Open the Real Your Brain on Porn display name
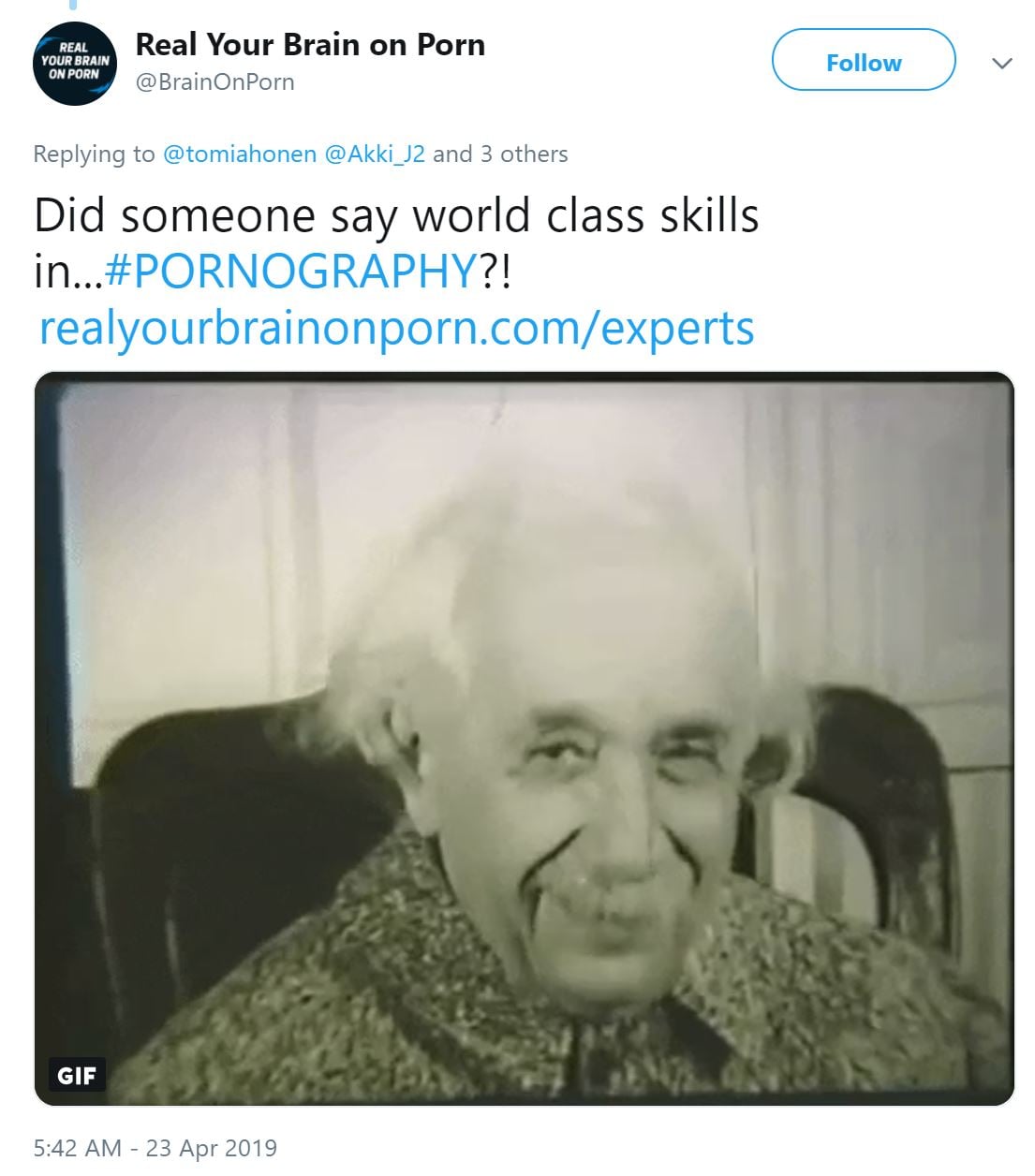 pyautogui.click(x=310, y=44)
